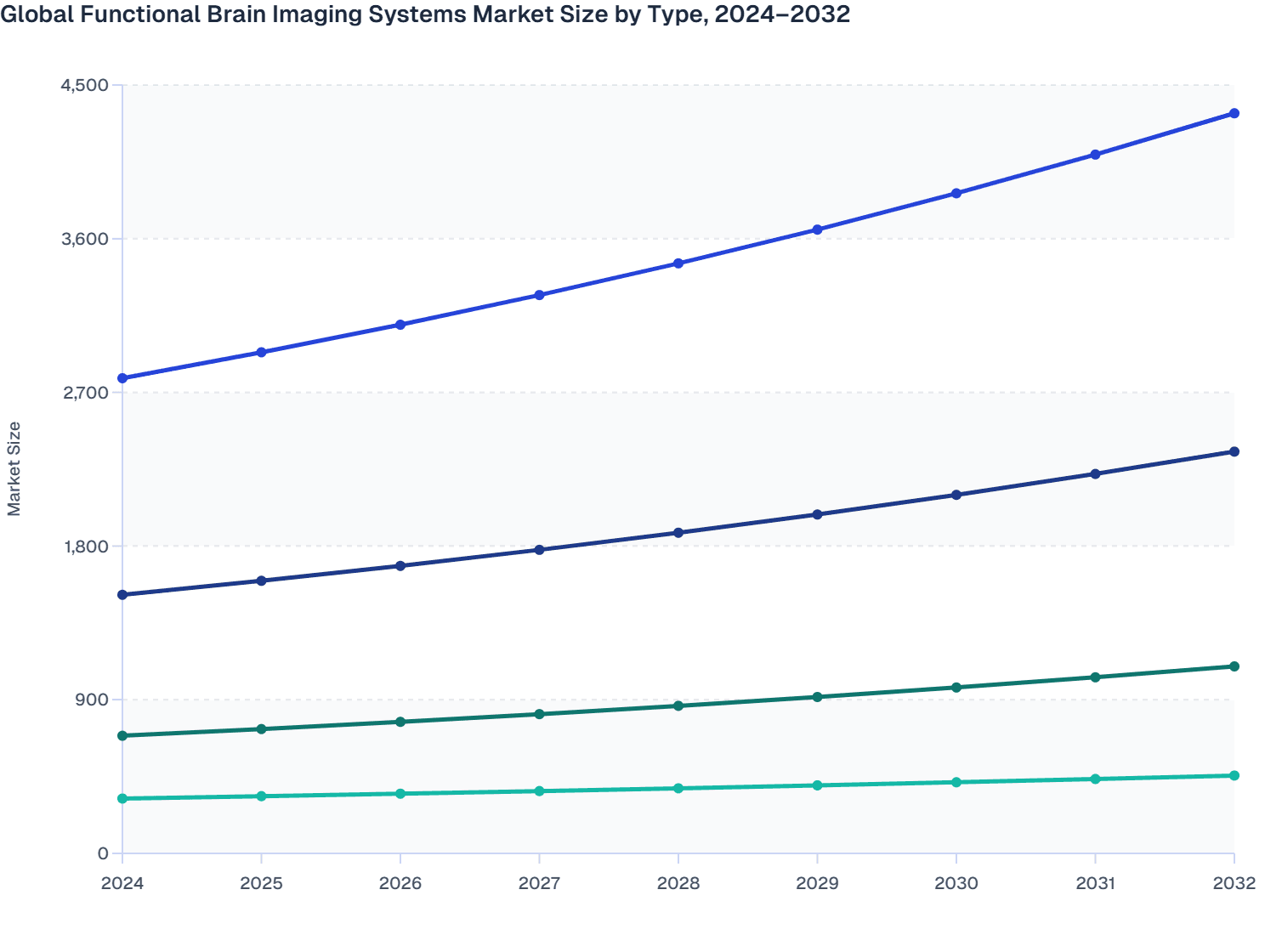
Task: Click the chart title text
Action: 425,14
